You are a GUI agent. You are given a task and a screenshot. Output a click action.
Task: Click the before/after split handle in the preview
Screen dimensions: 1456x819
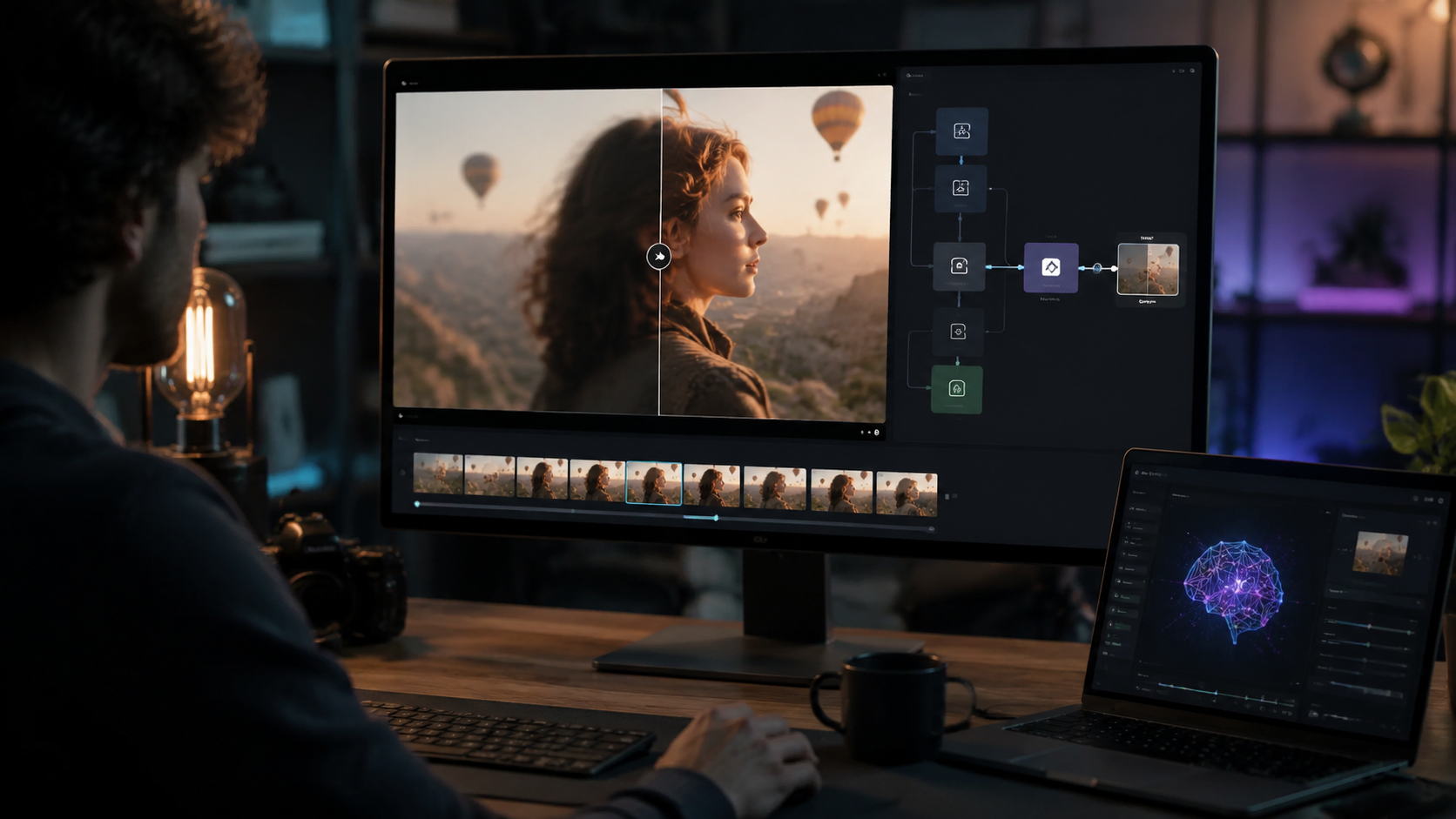[659, 257]
